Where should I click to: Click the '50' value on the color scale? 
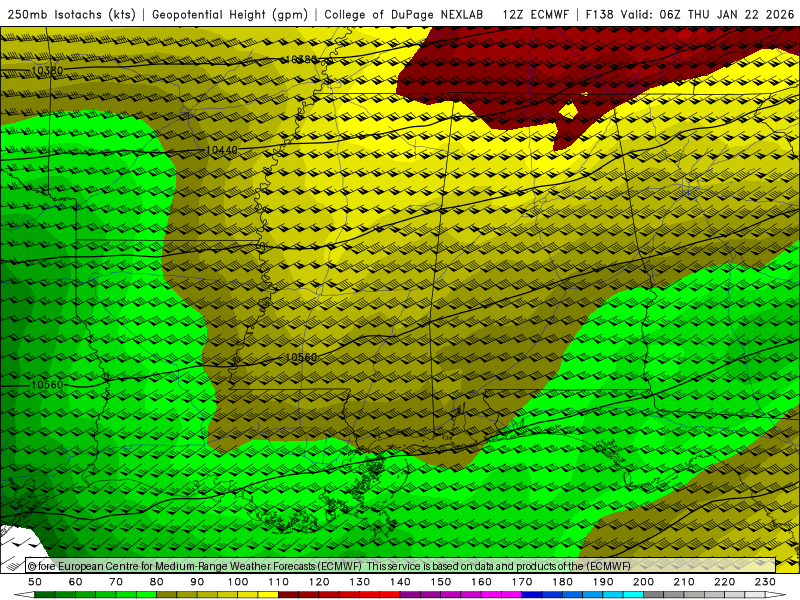[35, 582]
